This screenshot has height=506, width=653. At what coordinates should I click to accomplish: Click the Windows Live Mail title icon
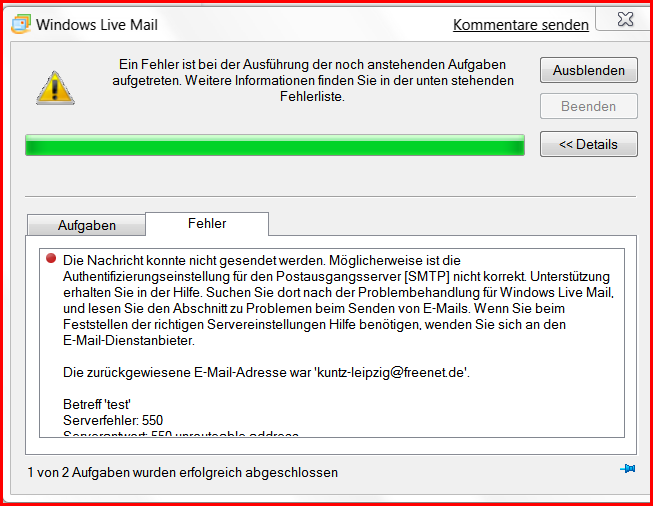pyautogui.click(x=21, y=24)
